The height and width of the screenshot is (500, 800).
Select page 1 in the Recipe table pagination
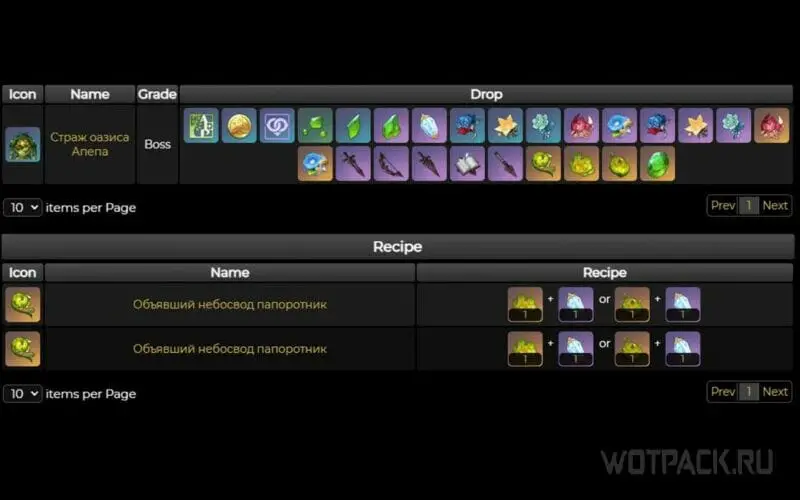pyautogui.click(x=748, y=392)
